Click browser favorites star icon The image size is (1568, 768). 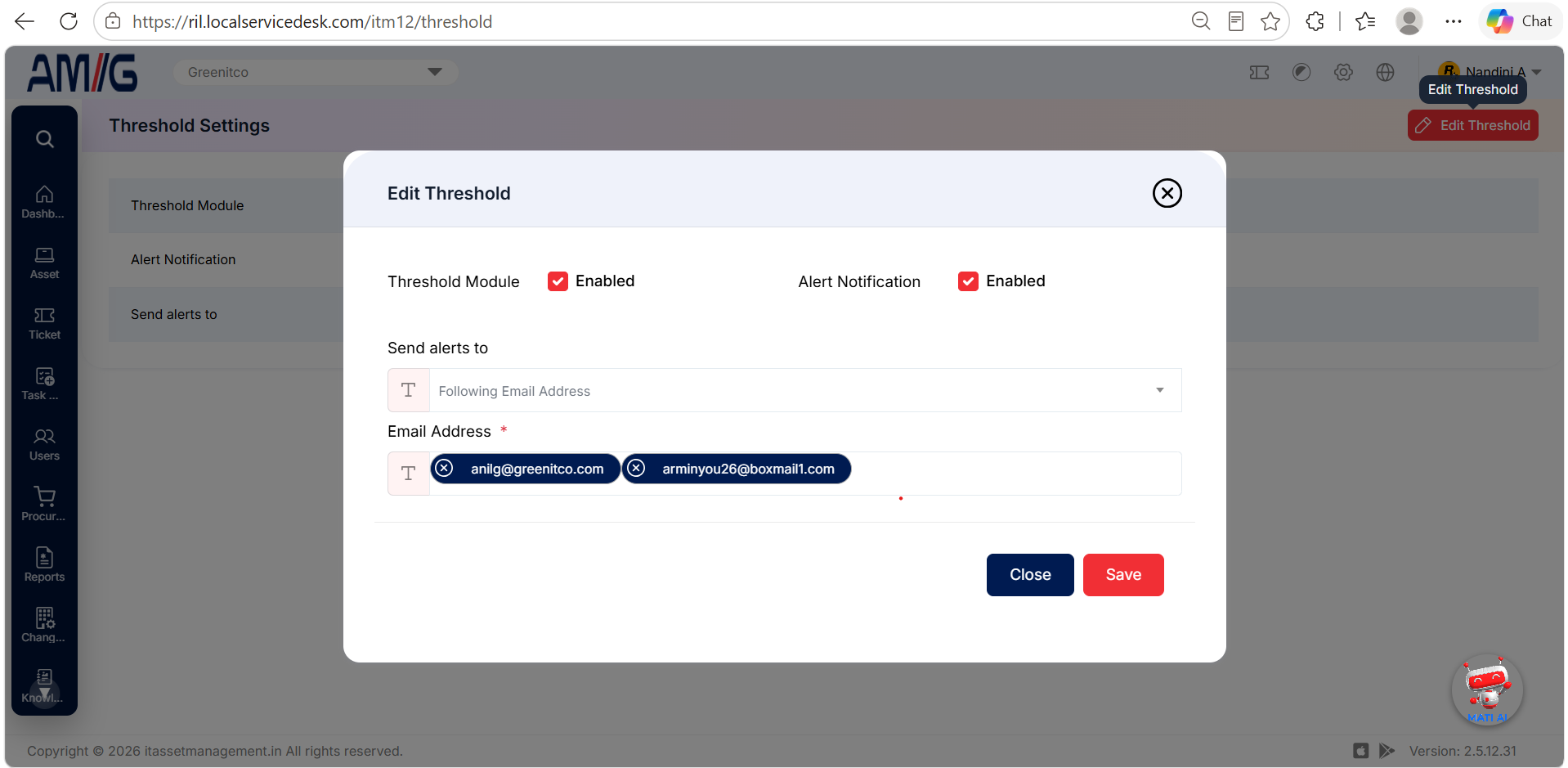point(1270,21)
